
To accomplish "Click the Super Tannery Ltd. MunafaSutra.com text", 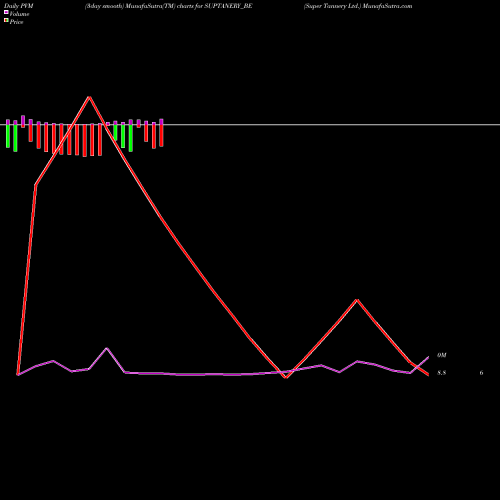I will tap(358, 6).
